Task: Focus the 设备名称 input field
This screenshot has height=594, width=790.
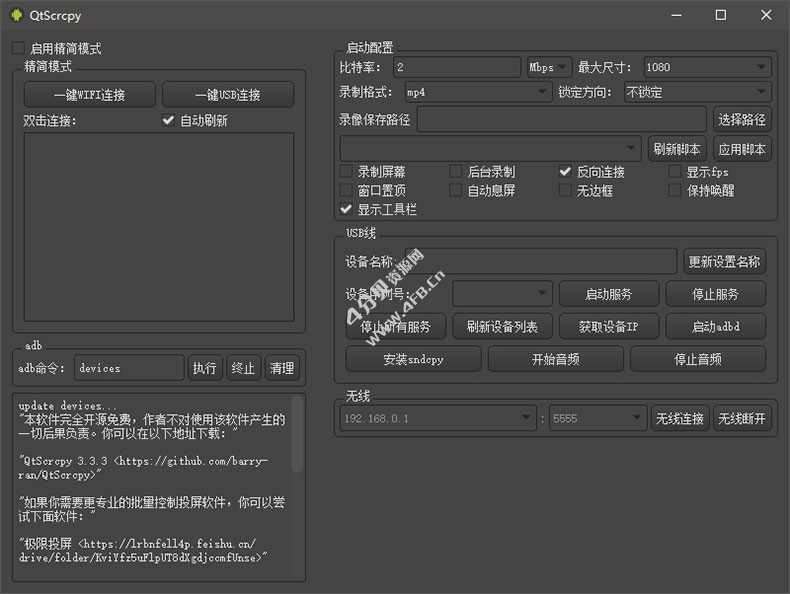Action: (541, 261)
